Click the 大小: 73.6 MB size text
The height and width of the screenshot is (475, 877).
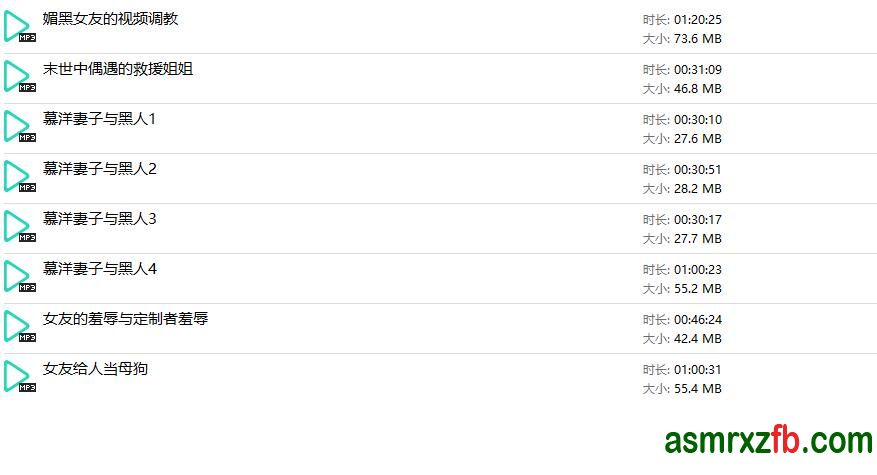tap(682, 39)
